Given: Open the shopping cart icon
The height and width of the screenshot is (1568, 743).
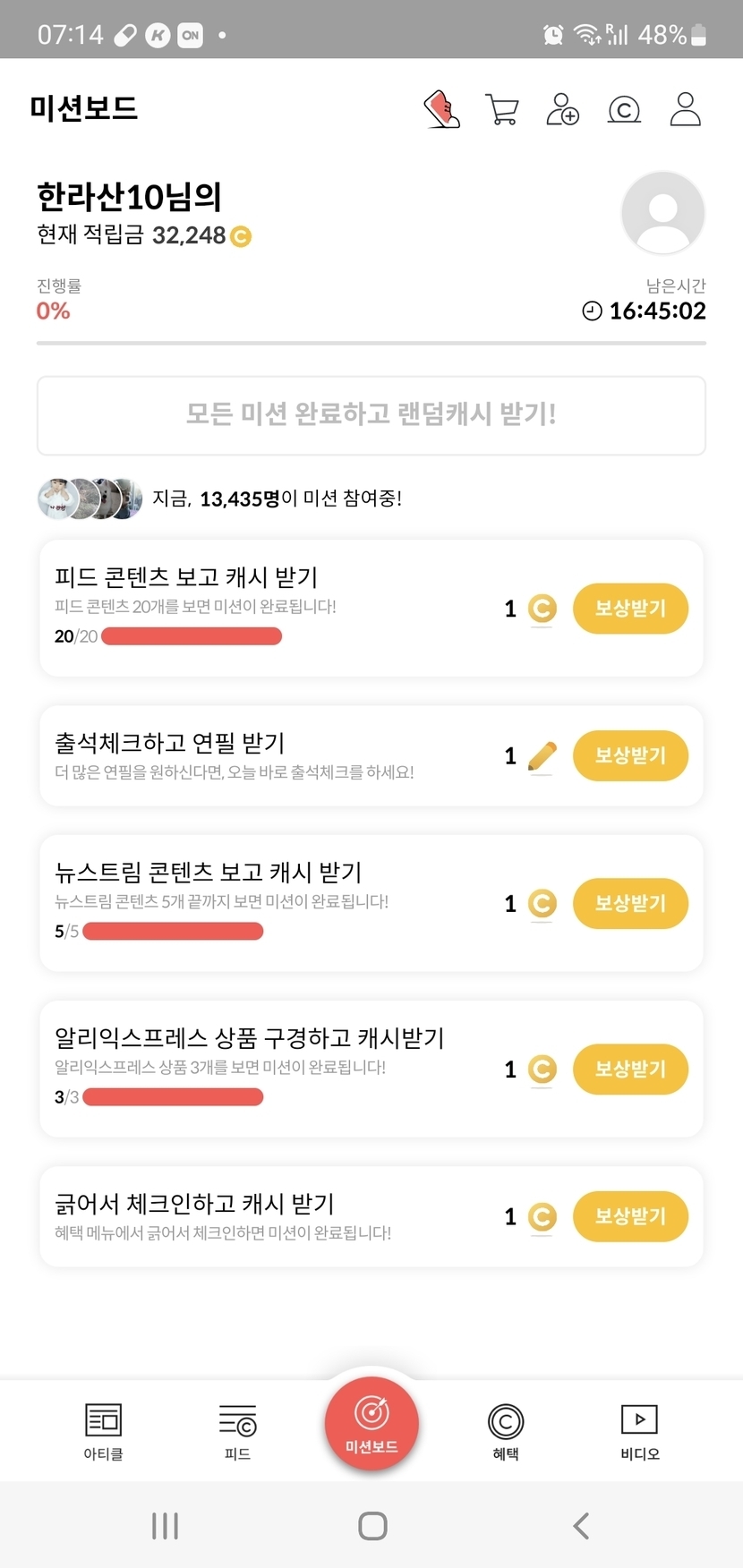Looking at the screenshot, I should (x=502, y=110).
